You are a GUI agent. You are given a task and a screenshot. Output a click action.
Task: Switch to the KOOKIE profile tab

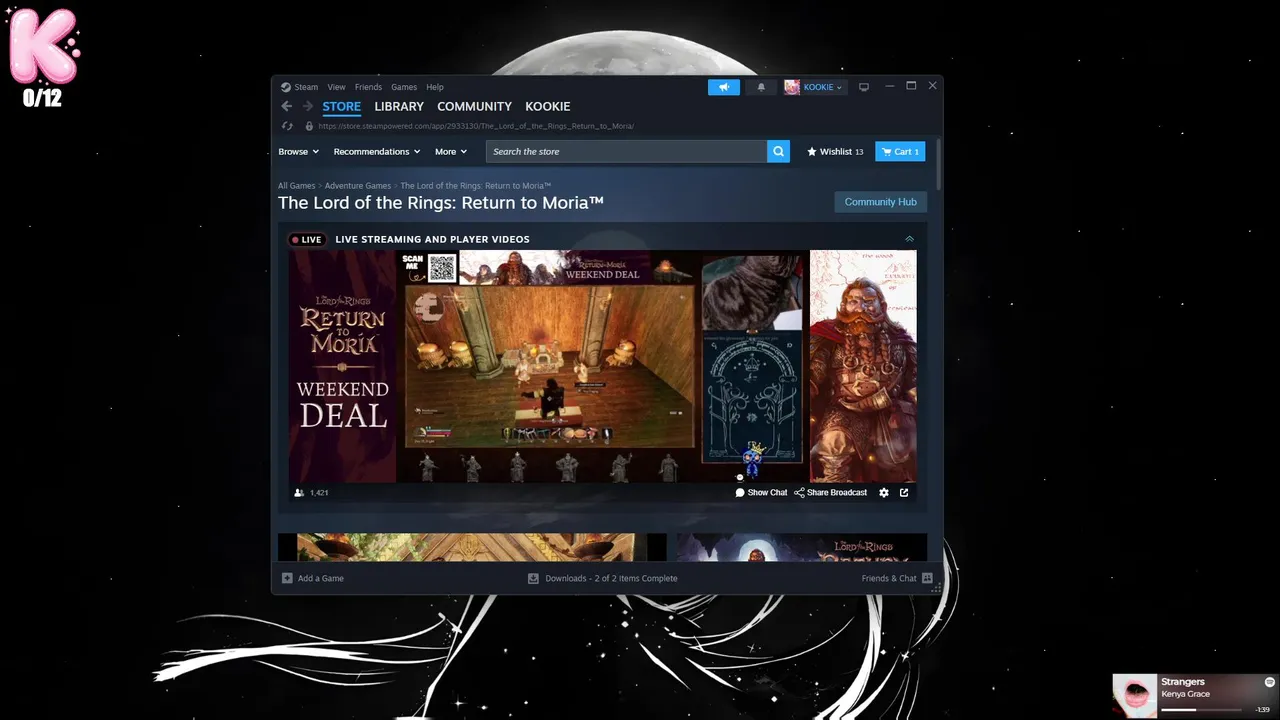548,106
